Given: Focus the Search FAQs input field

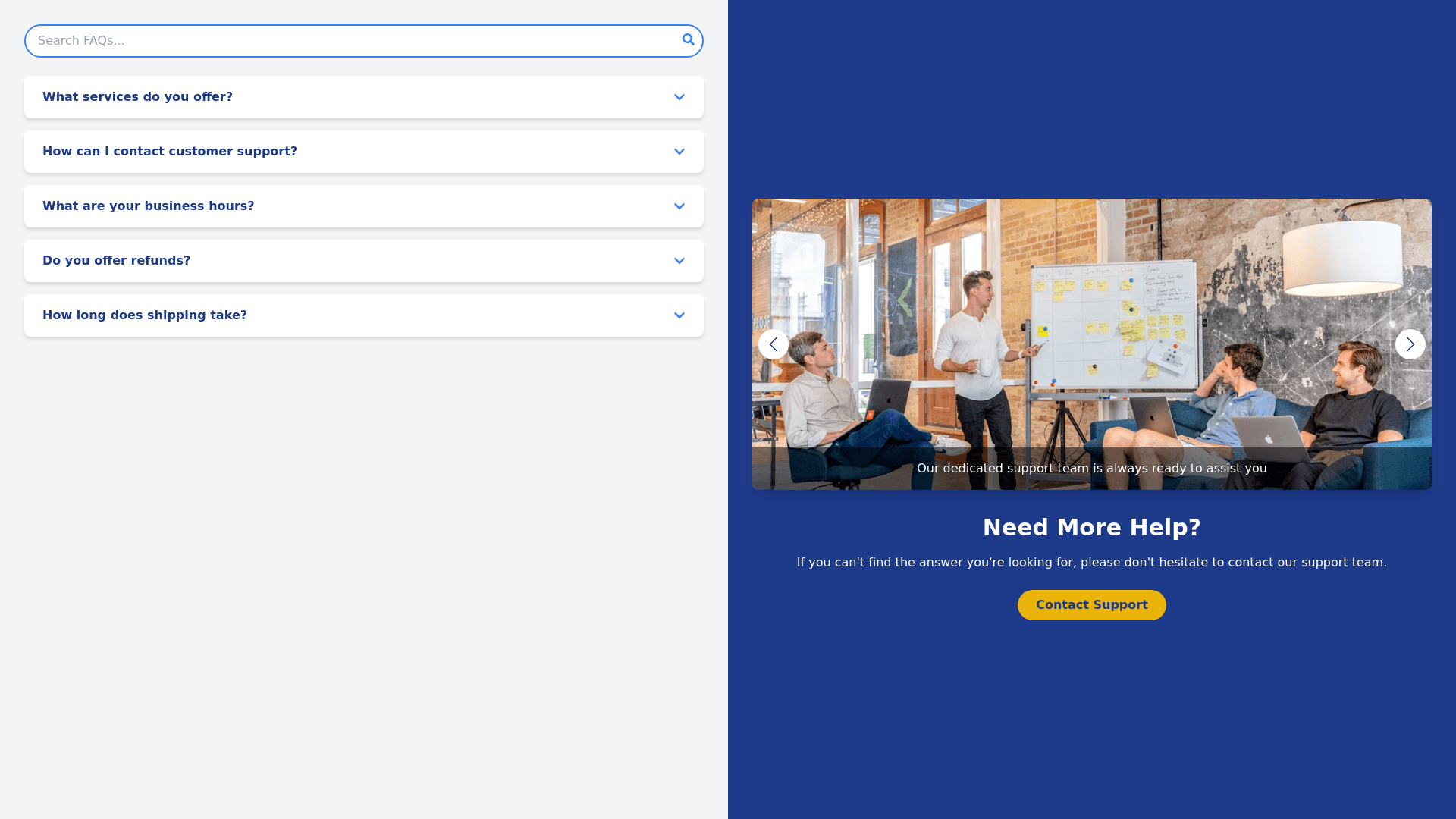Looking at the screenshot, I should 349,41.
